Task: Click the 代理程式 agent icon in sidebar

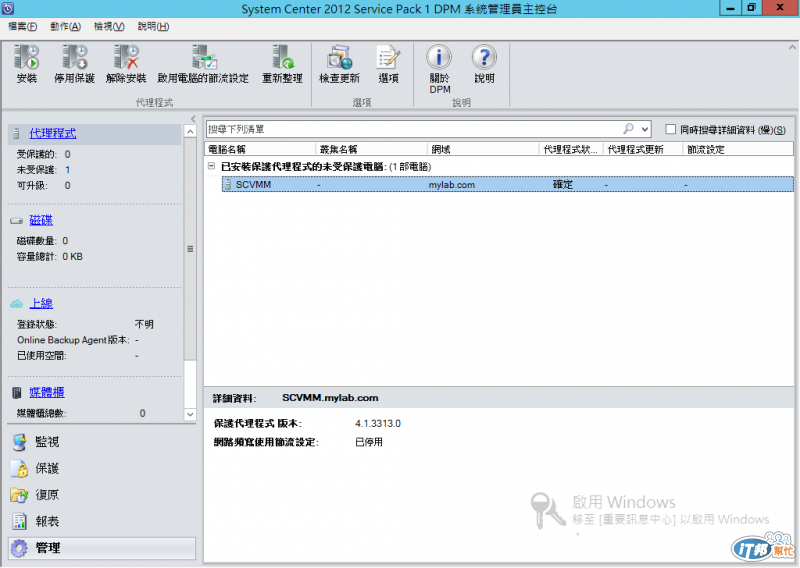Action: [x=16, y=134]
